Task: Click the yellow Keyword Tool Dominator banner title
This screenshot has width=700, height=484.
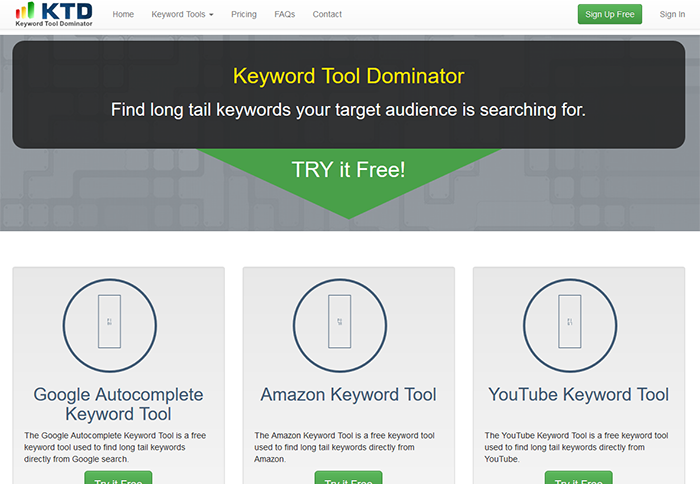Action: coord(349,76)
